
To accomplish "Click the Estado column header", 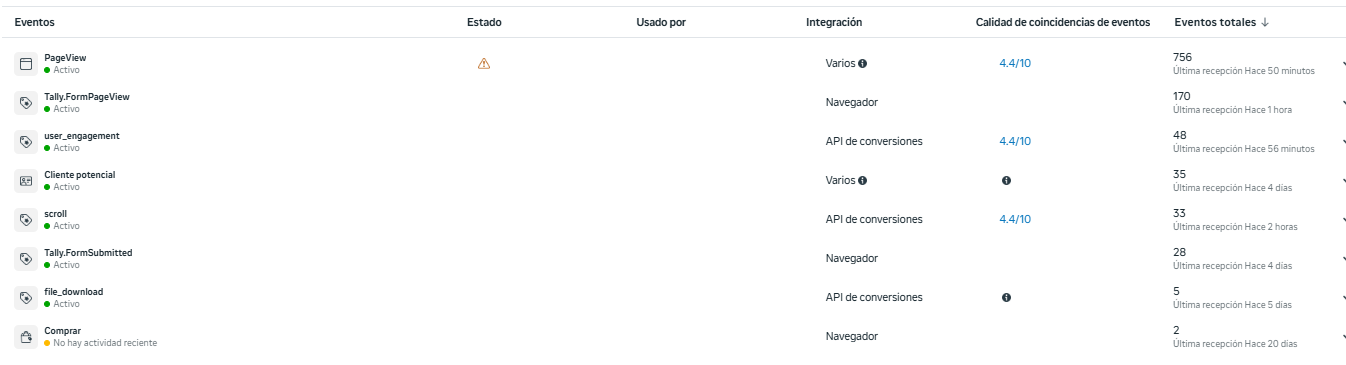I will [x=484, y=22].
